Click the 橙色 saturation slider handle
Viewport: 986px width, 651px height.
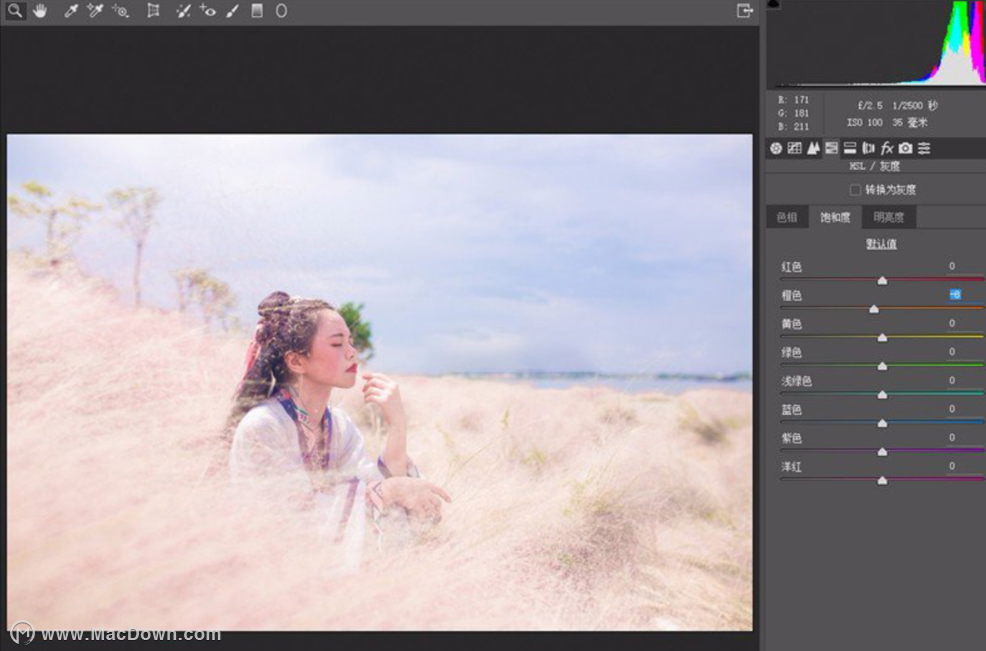874,309
